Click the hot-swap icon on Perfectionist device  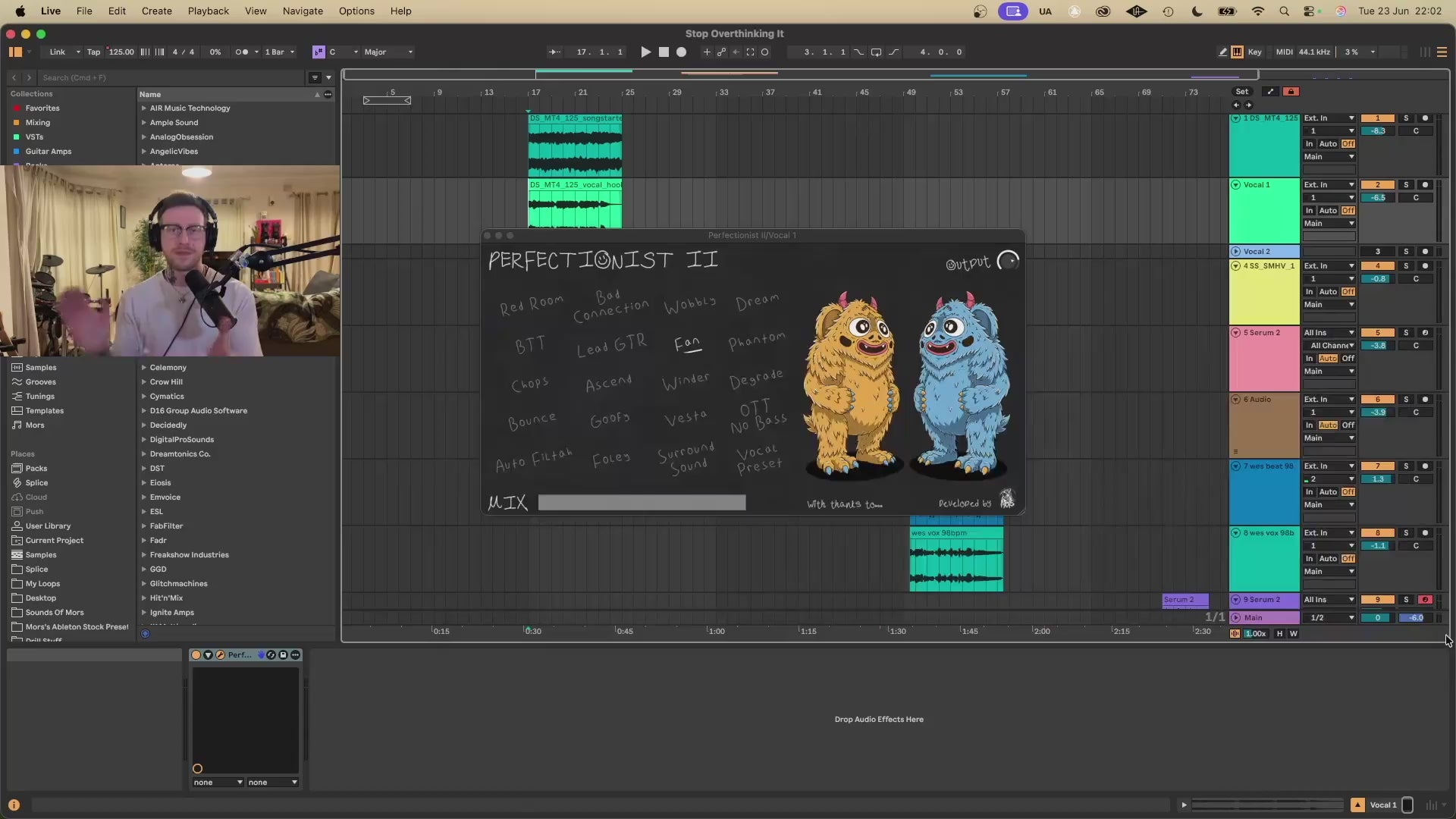coord(271,655)
